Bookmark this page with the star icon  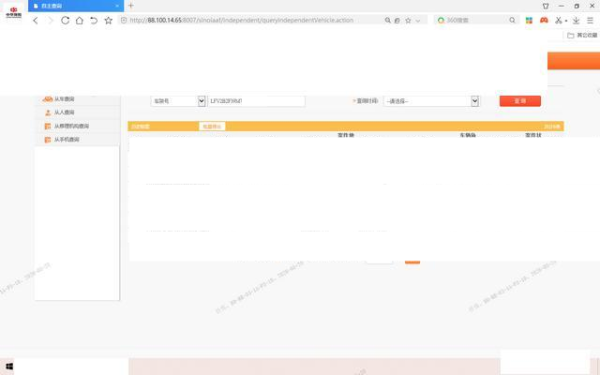[x=108, y=21]
